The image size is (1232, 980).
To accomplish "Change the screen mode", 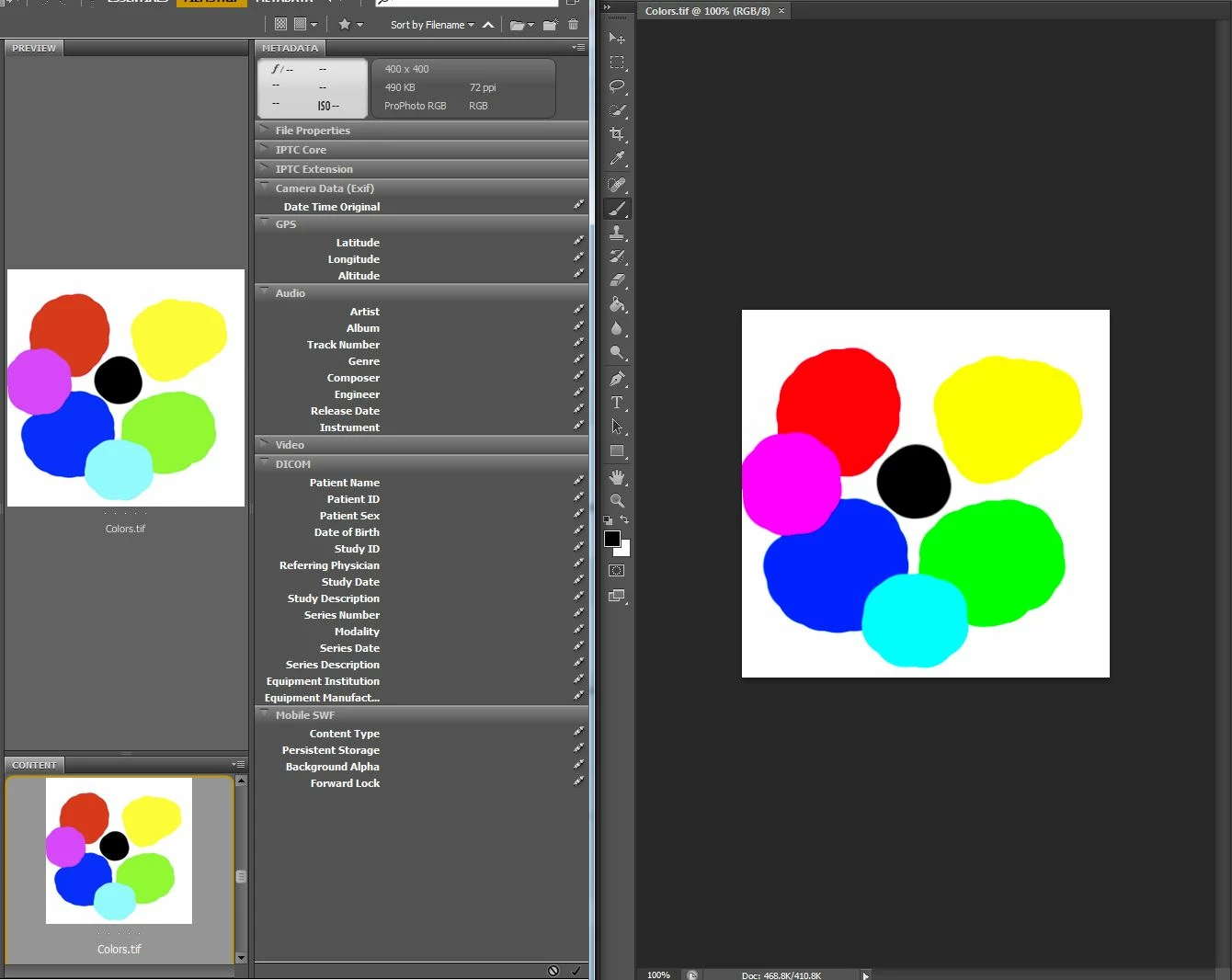I will (x=617, y=596).
